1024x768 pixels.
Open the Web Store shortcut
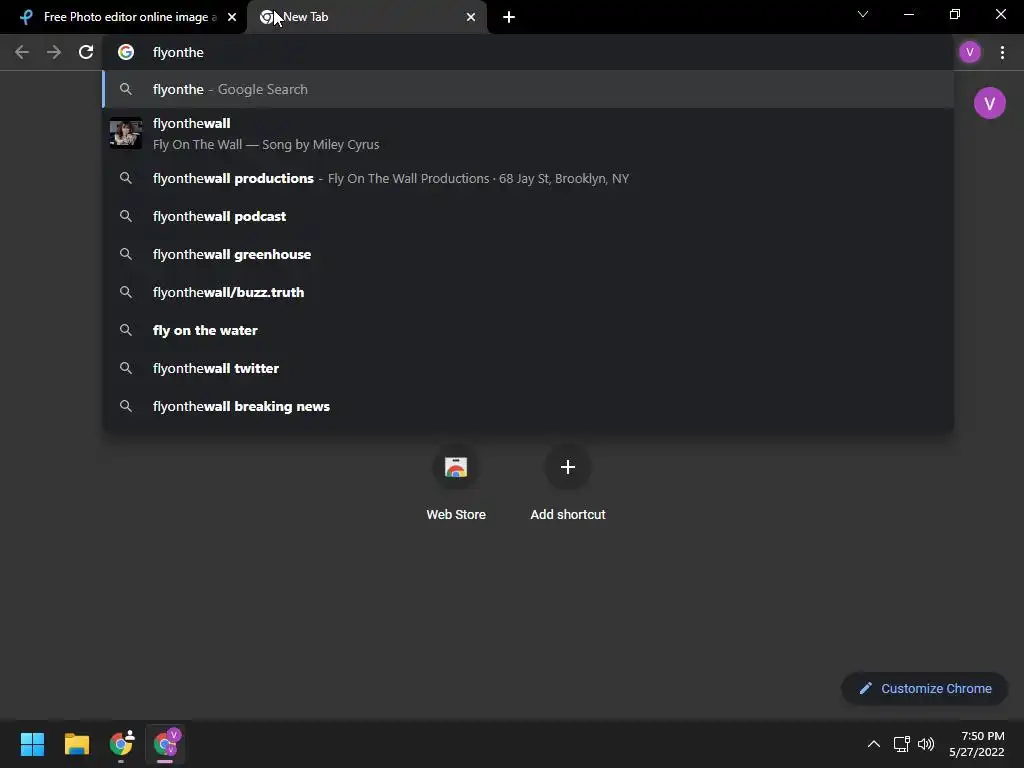coord(456,485)
